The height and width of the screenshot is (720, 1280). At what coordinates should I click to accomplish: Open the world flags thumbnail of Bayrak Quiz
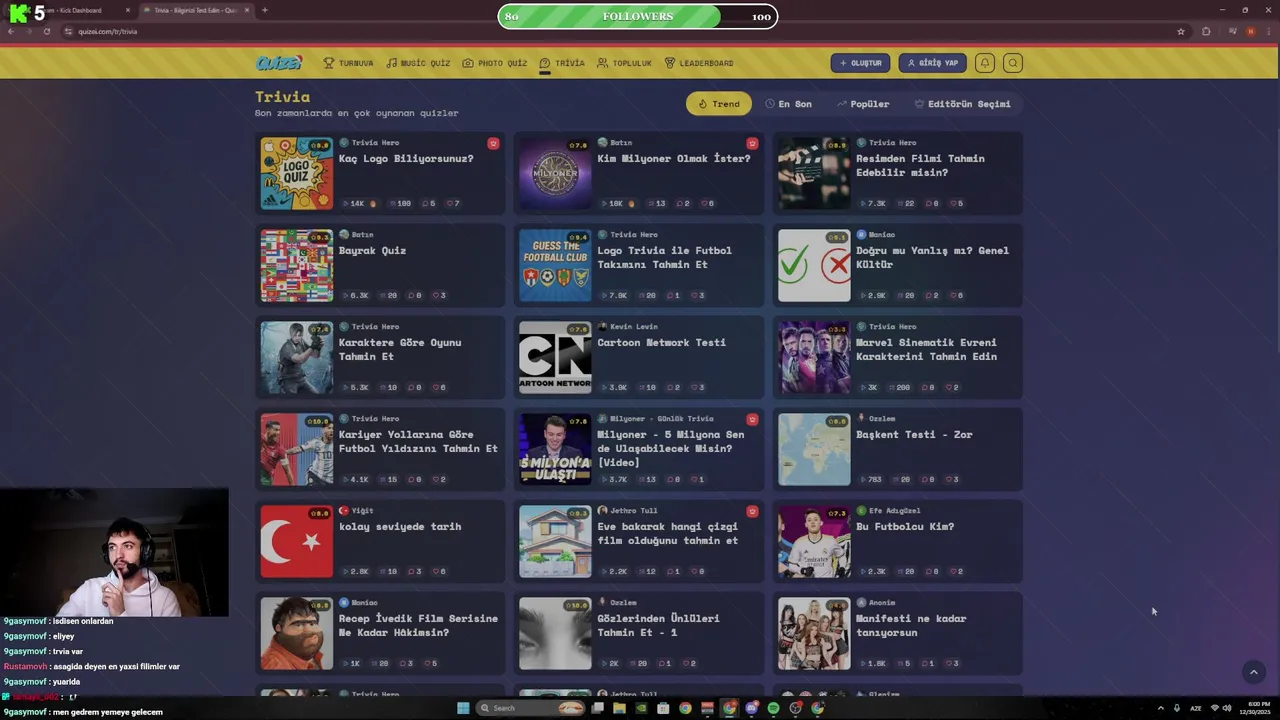click(297, 265)
